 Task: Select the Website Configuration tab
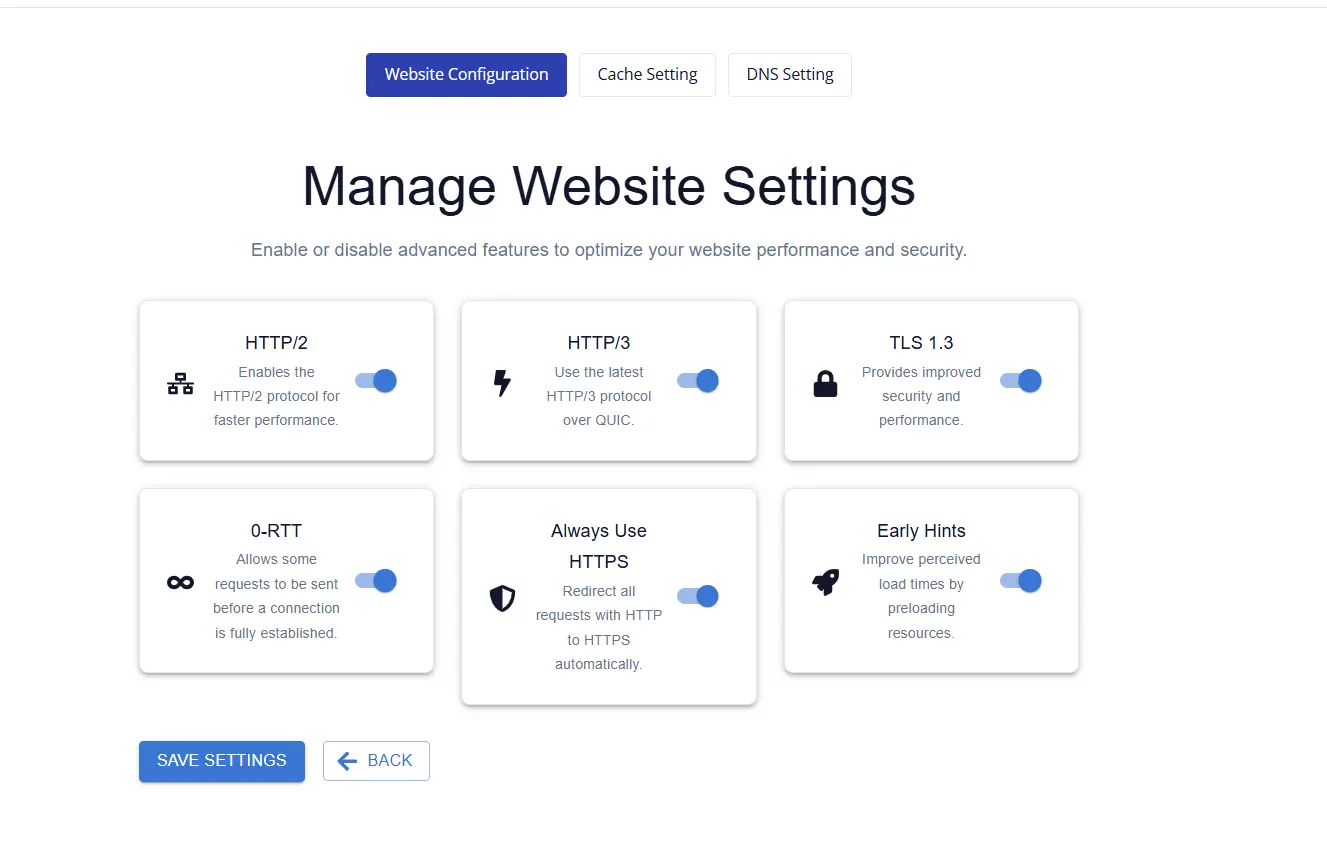point(466,74)
